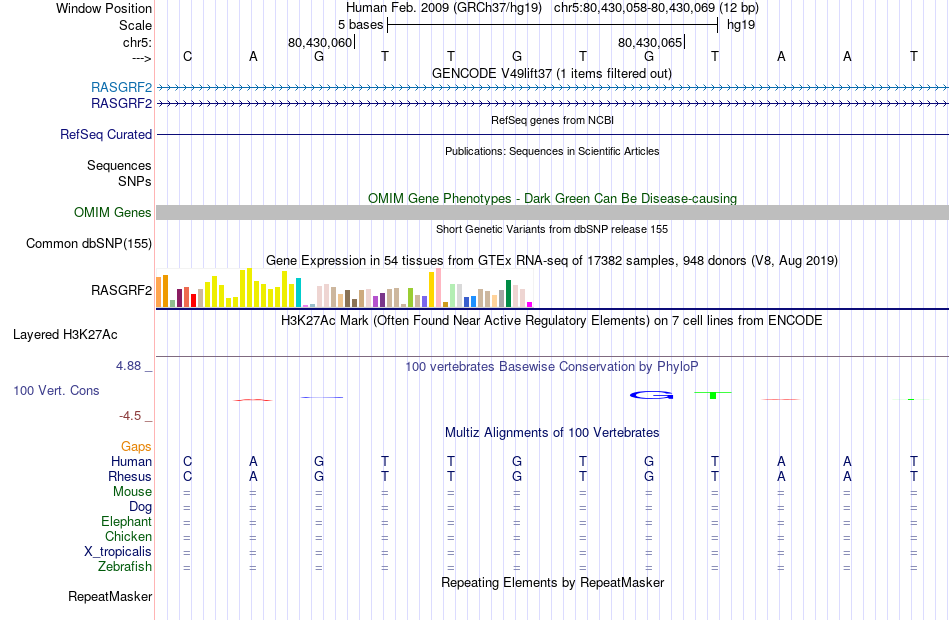Click RASGRF2 label beside GTEx expression chart
This screenshot has height=620, width=950.
[121, 290]
